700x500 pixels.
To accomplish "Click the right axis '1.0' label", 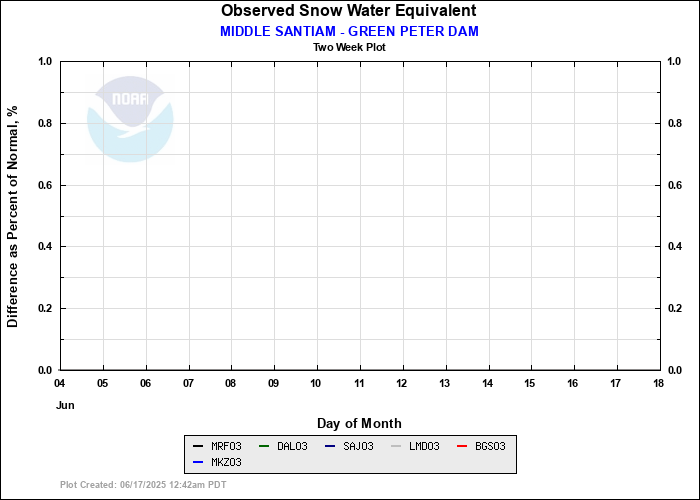I will point(675,61).
